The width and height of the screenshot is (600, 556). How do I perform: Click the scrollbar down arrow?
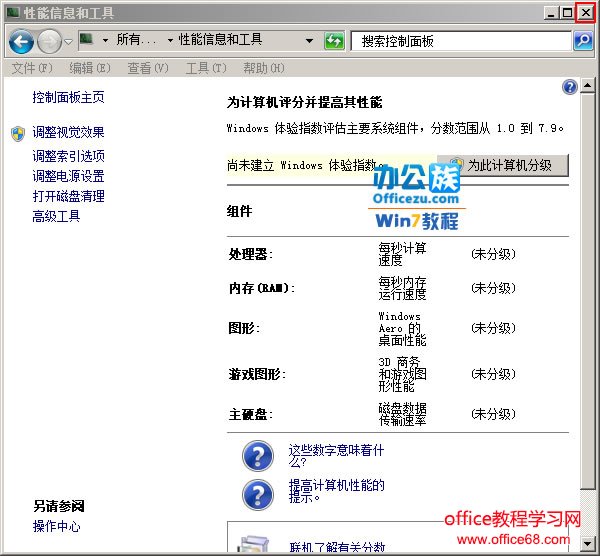[x=587, y=543]
